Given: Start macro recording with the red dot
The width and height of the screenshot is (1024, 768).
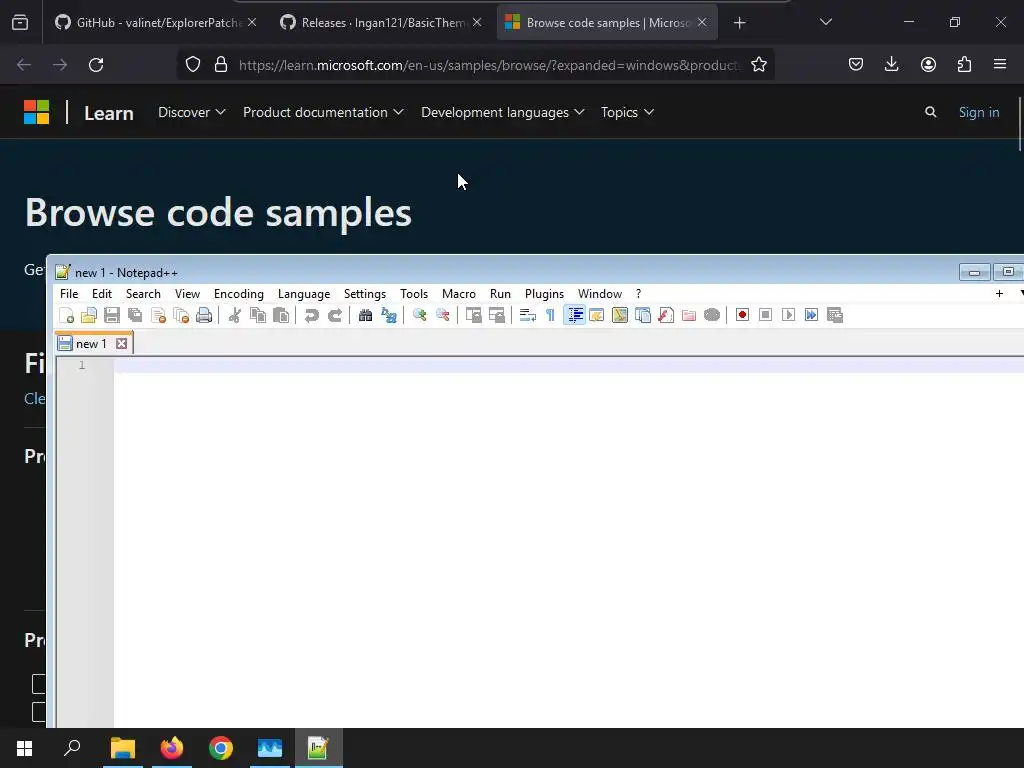Looking at the screenshot, I should [x=743, y=315].
